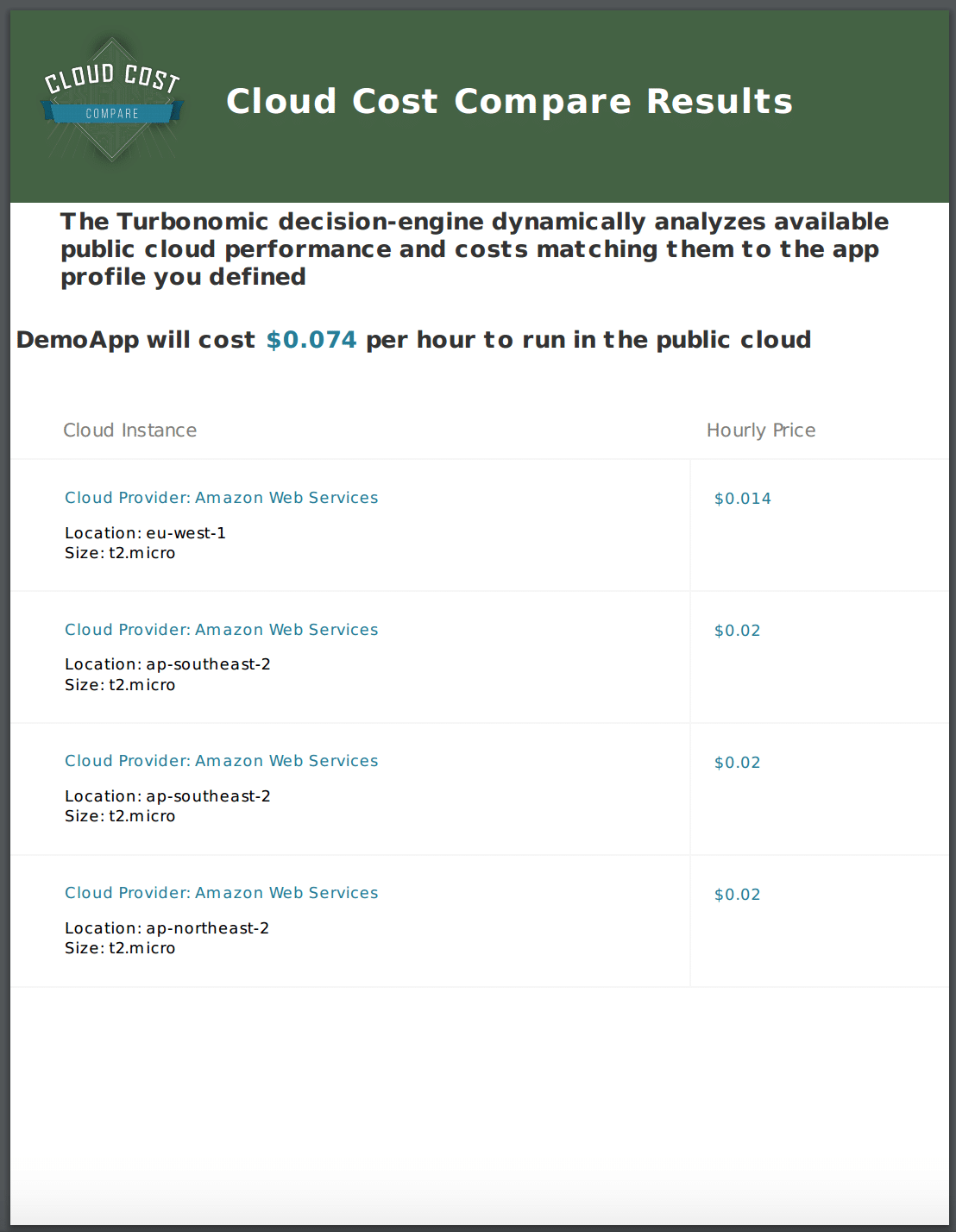Select the Cloud Cost Compare Results heading
The image size is (956, 1232).
click(509, 101)
